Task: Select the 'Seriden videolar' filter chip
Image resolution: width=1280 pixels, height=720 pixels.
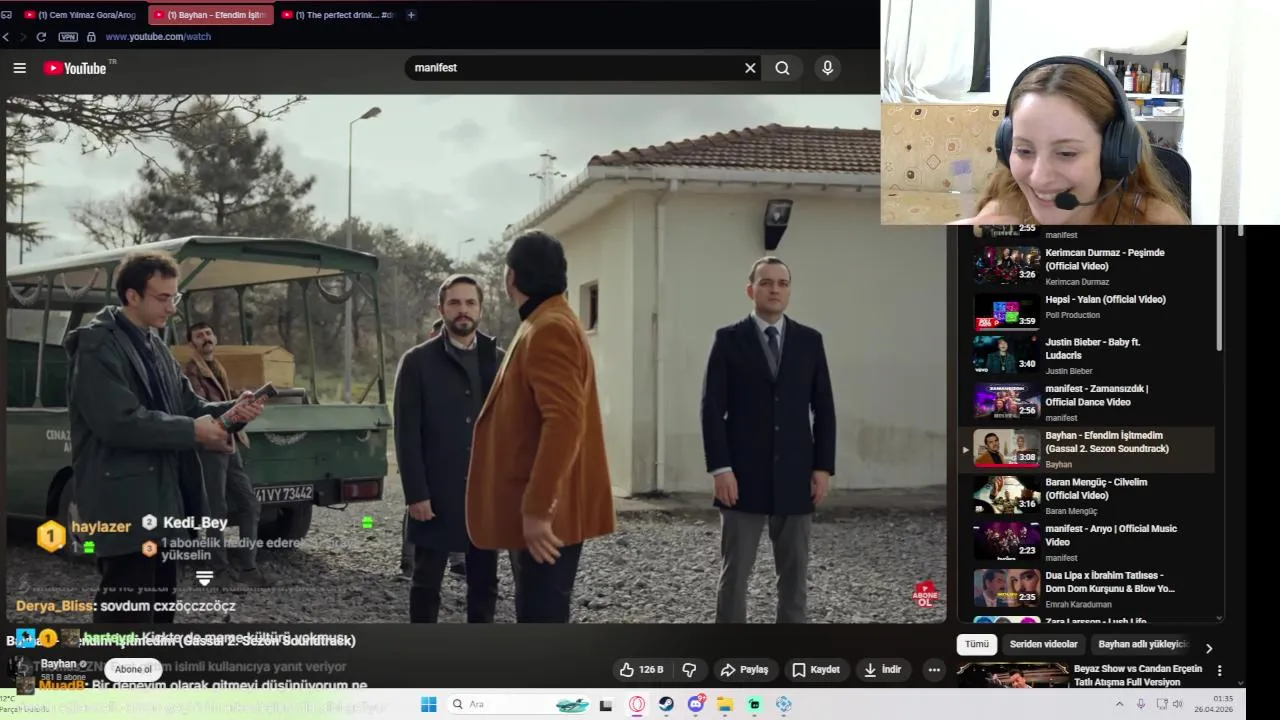Action: [x=1043, y=645]
